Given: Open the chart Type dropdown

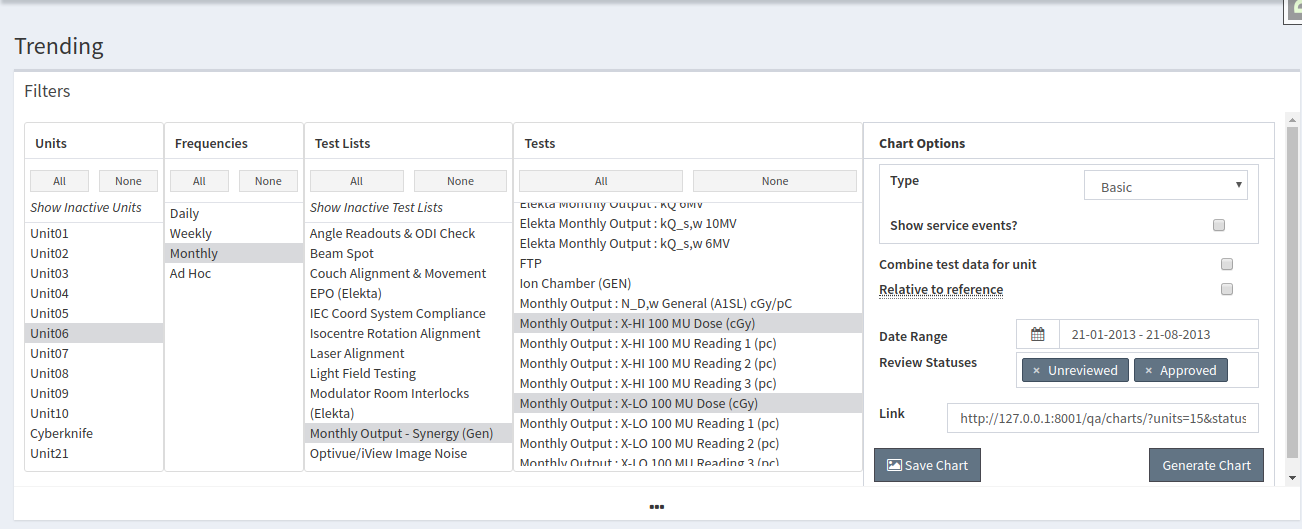Looking at the screenshot, I should point(1166,186).
